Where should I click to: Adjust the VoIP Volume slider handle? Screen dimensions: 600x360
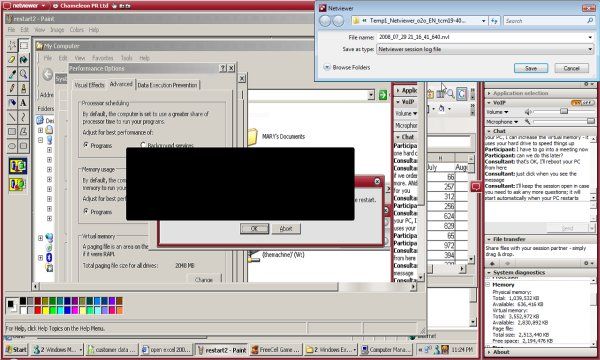pyautogui.click(x=564, y=111)
